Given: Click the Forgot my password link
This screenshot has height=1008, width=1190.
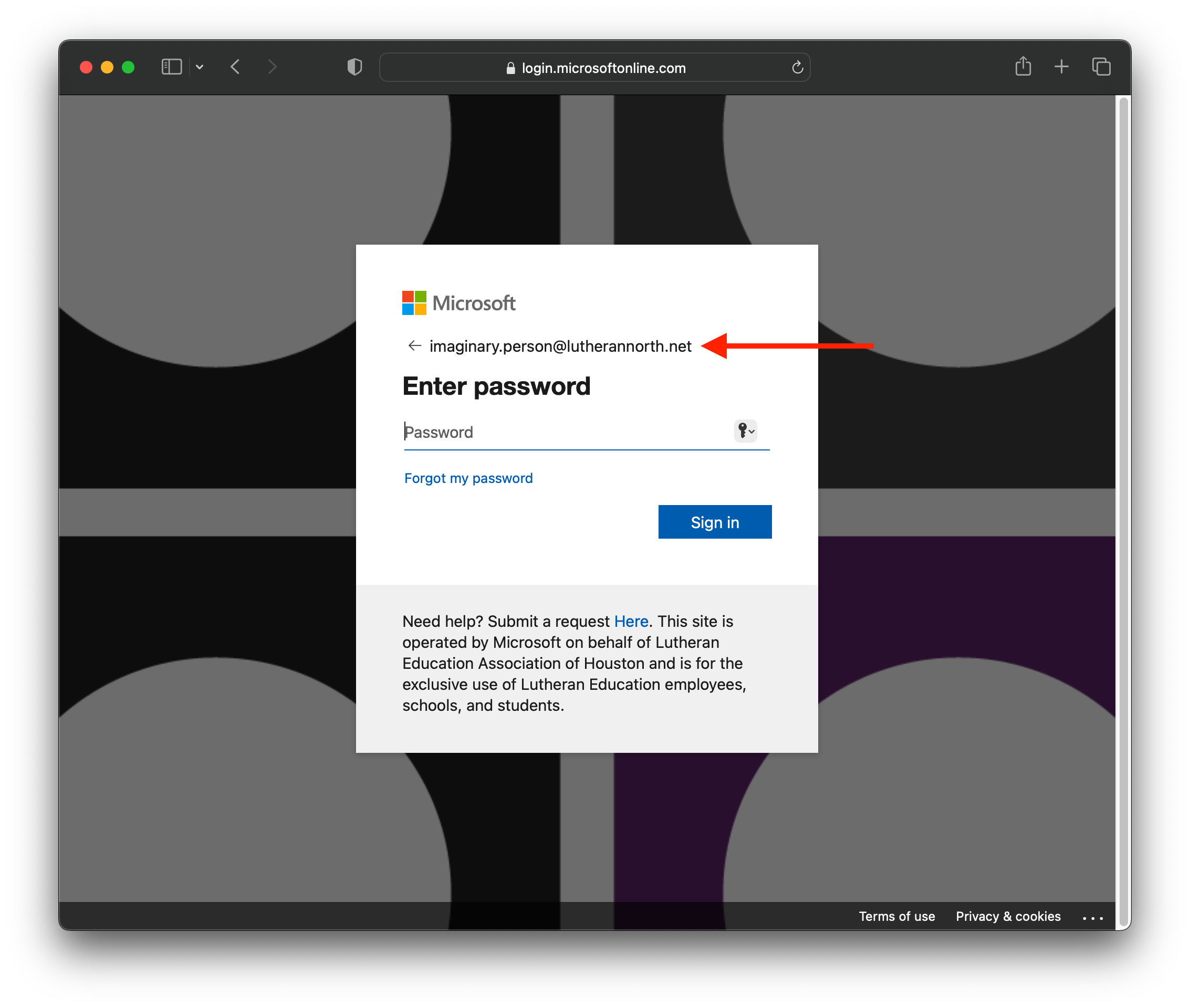Looking at the screenshot, I should [x=468, y=478].
